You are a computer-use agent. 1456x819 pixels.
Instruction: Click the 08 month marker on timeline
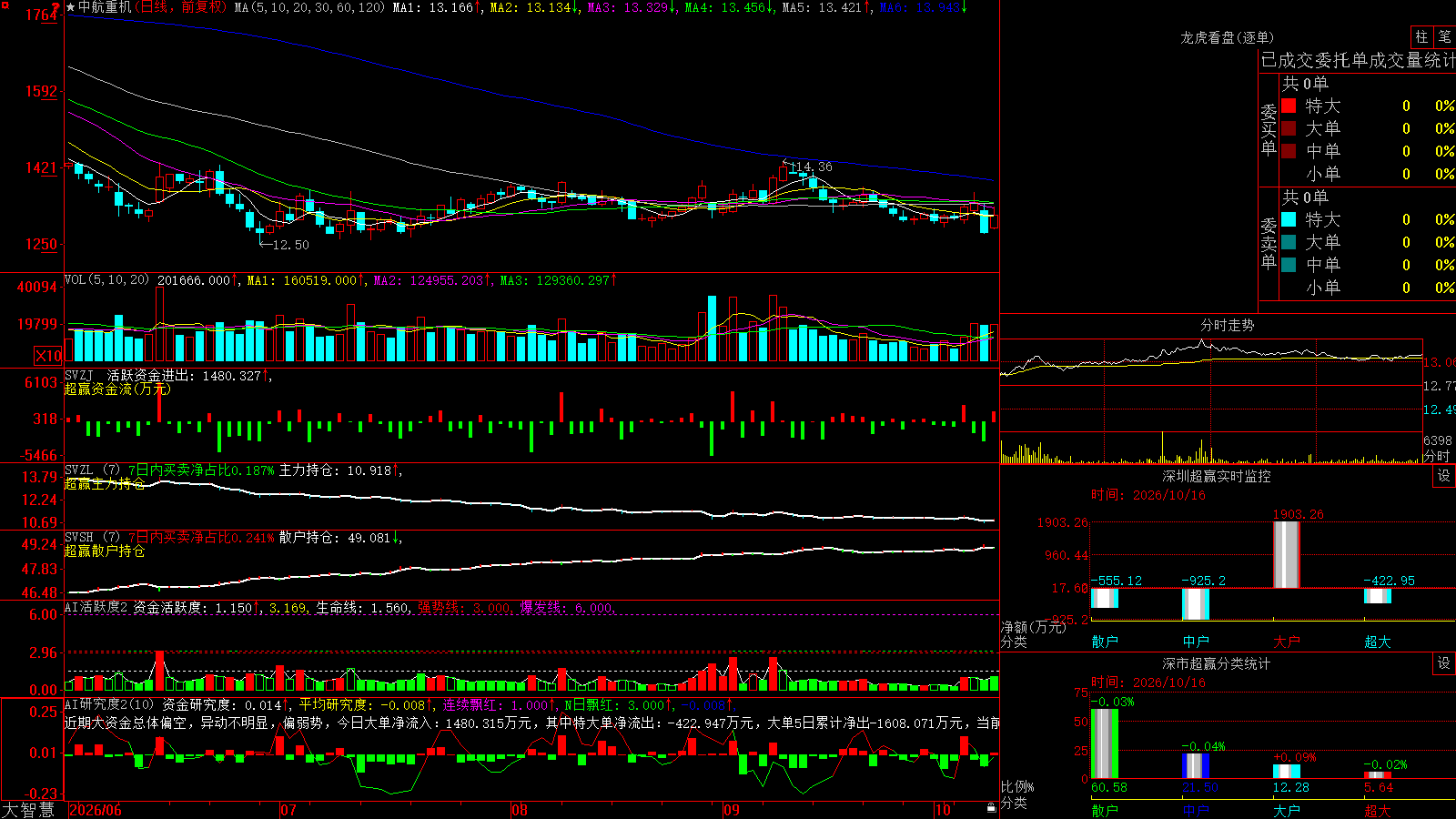coord(520,810)
